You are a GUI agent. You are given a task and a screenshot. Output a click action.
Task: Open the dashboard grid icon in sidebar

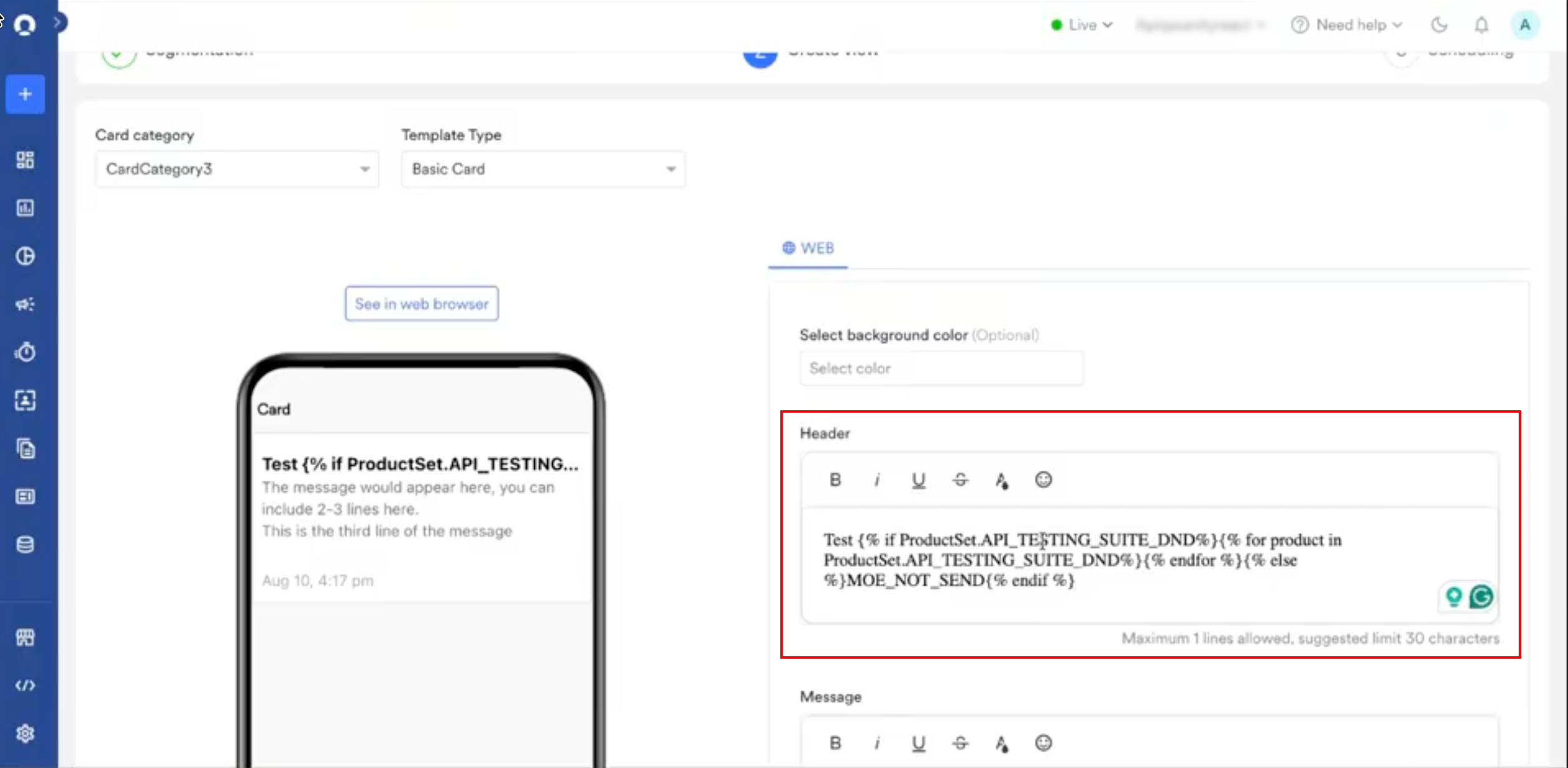coord(25,160)
